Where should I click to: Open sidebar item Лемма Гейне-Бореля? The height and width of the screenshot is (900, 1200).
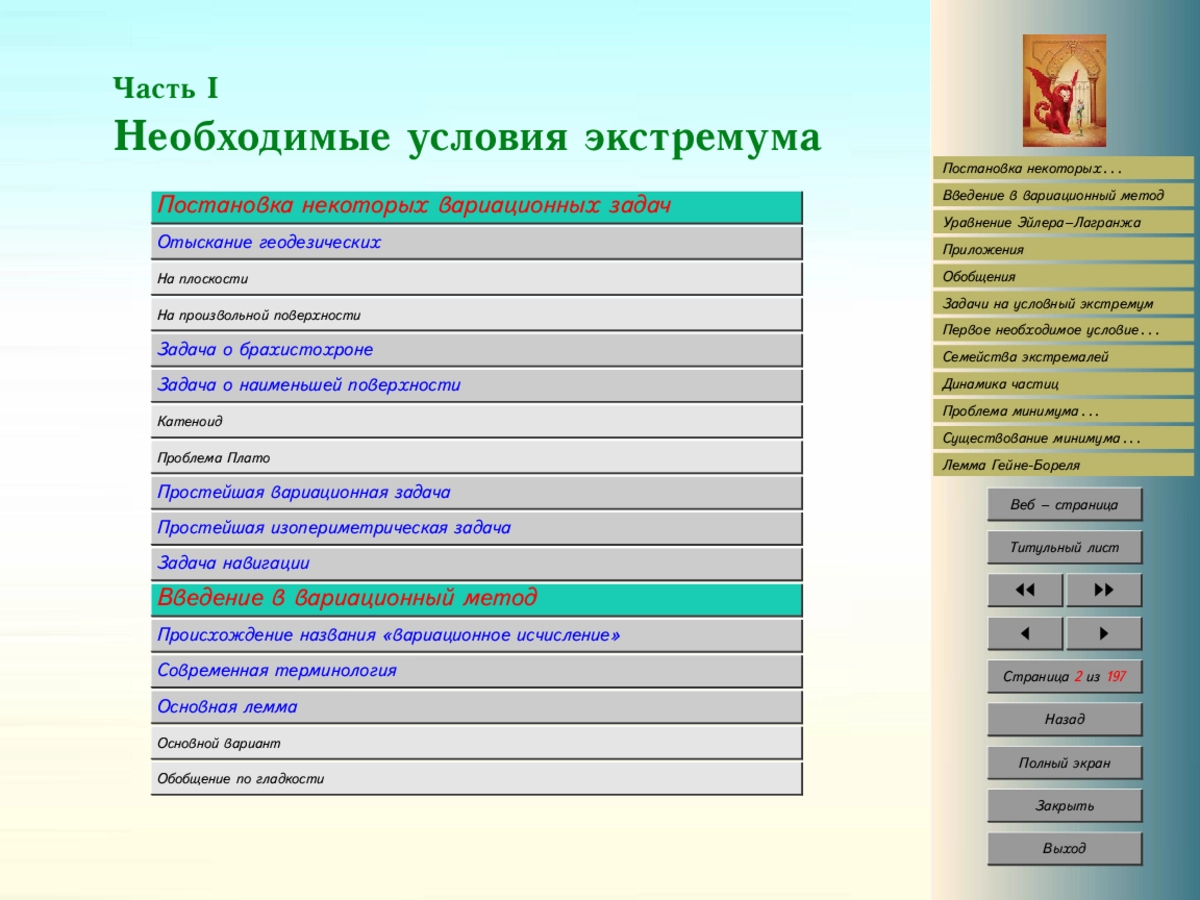pos(1064,465)
